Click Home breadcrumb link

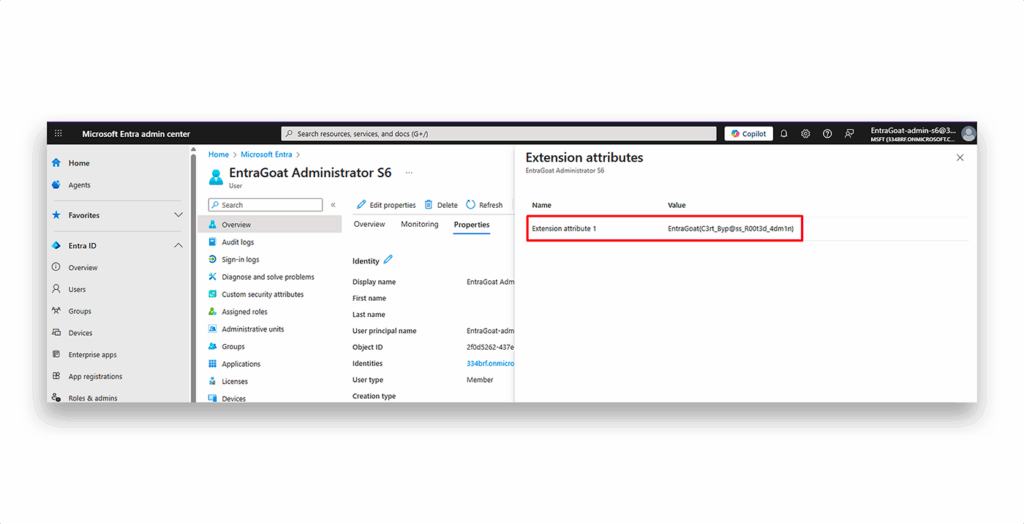click(x=218, y=155)
